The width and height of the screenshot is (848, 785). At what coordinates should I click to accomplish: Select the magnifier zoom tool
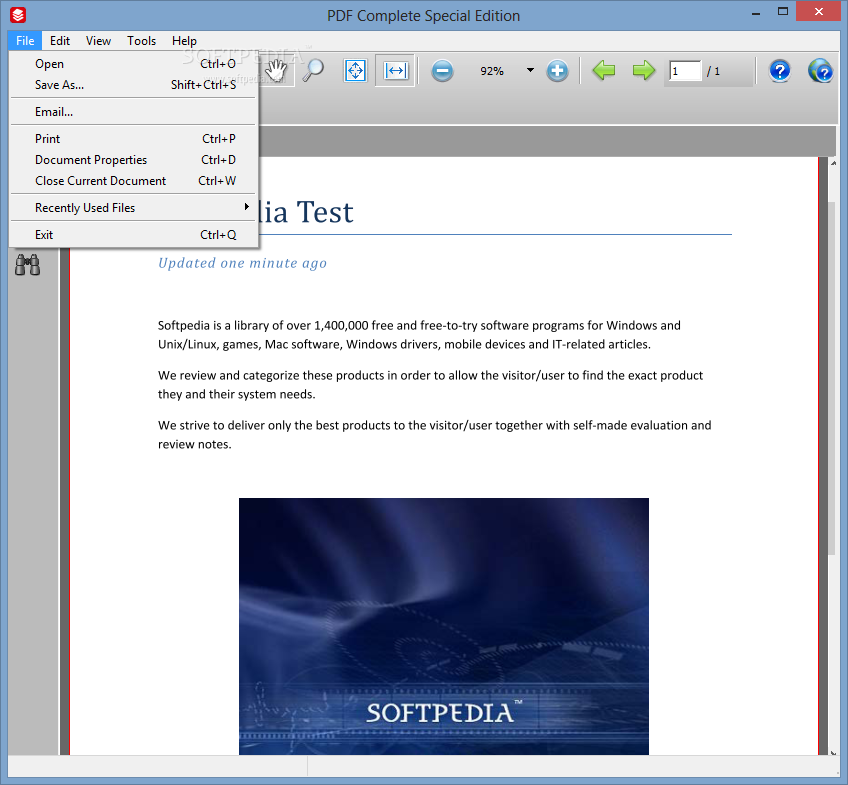click(313, 71)
